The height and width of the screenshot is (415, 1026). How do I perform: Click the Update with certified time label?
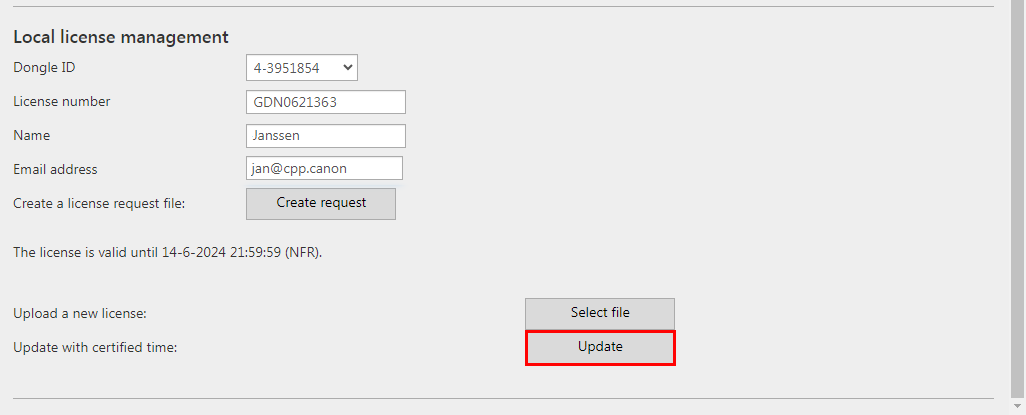(x=95, y=348)
